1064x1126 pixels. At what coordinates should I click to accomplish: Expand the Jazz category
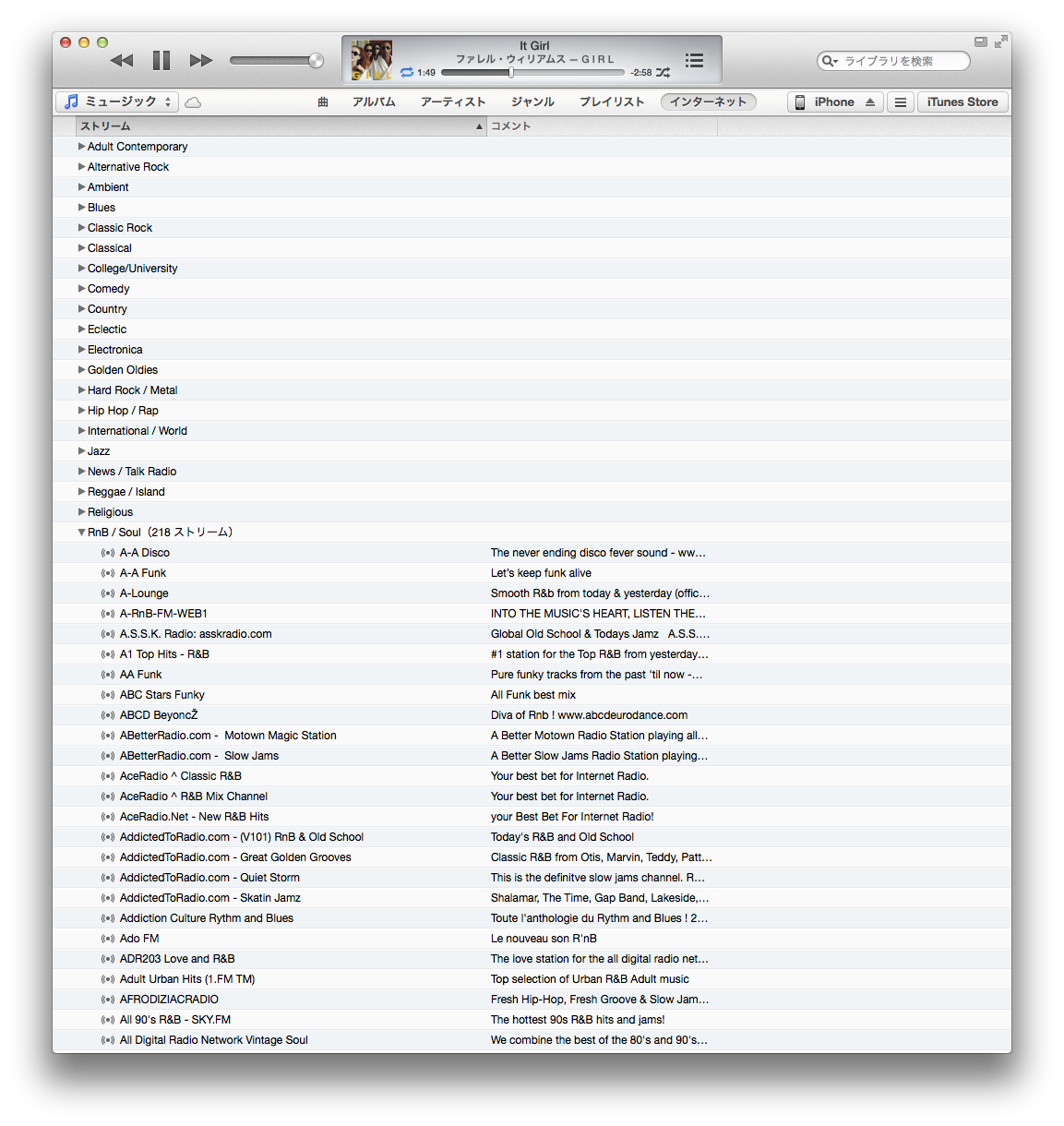click(x=82, y=450)
